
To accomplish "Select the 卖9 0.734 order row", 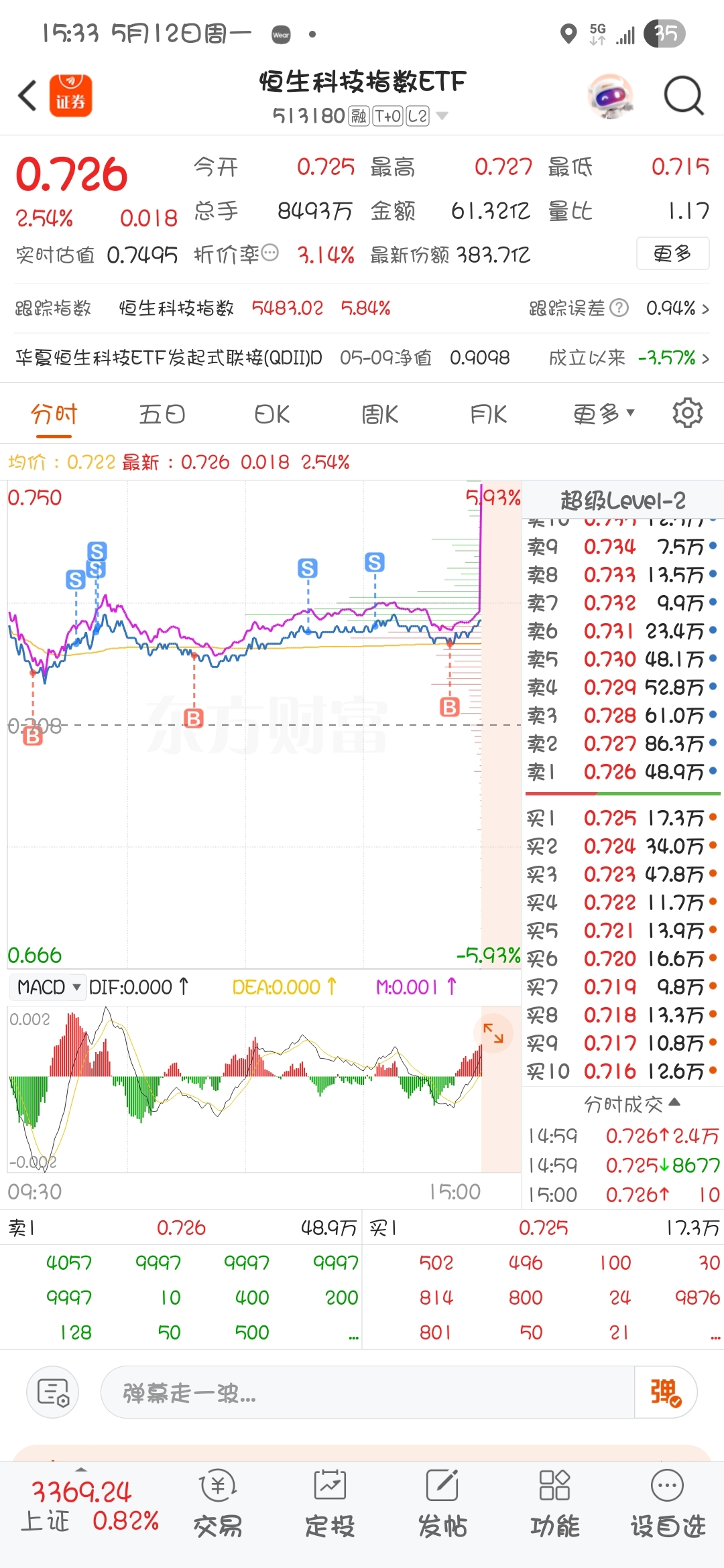I will click(x=622, y=547).
